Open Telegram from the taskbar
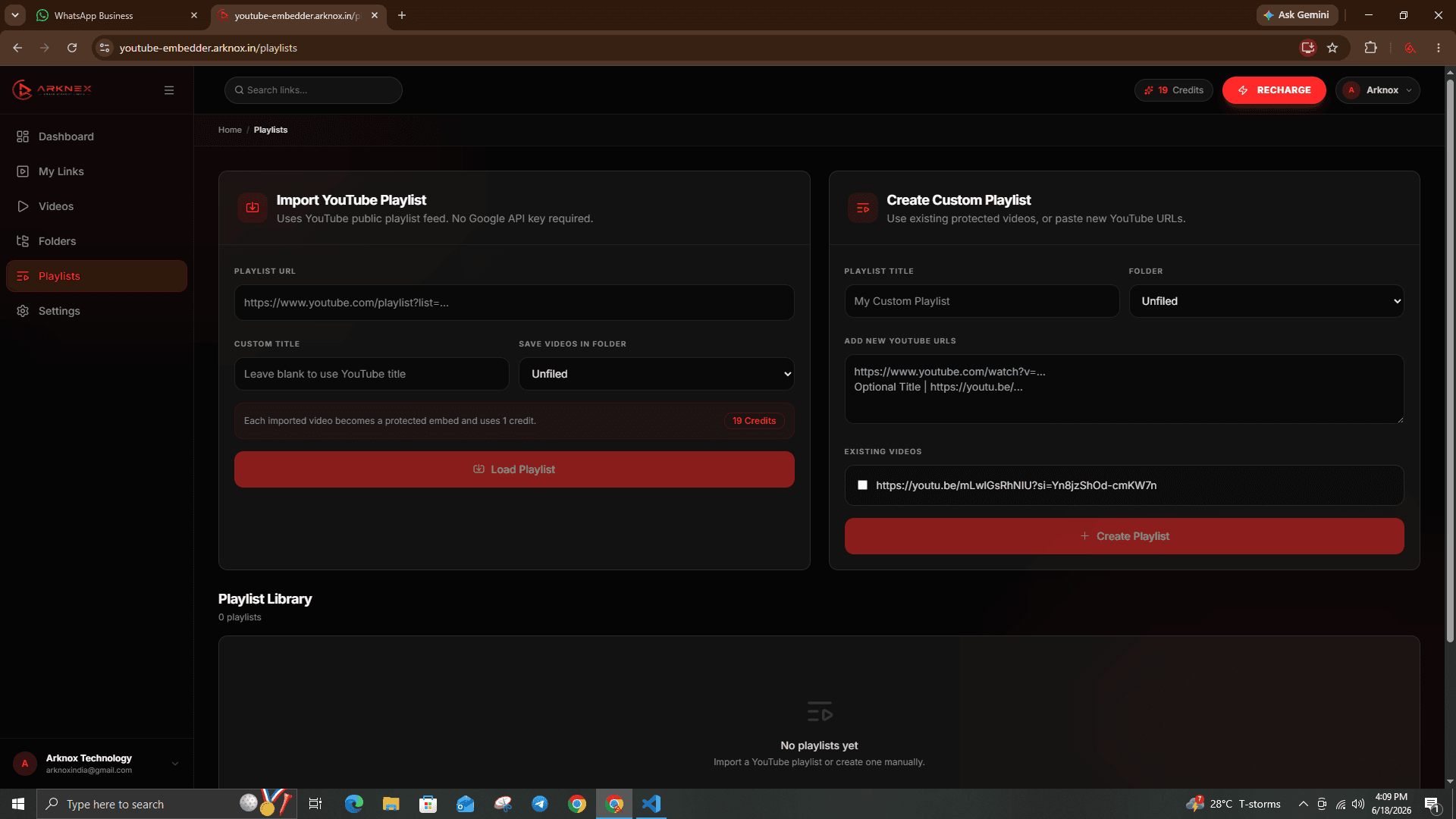Screen dimensions: 1456x819 (540, 804)
